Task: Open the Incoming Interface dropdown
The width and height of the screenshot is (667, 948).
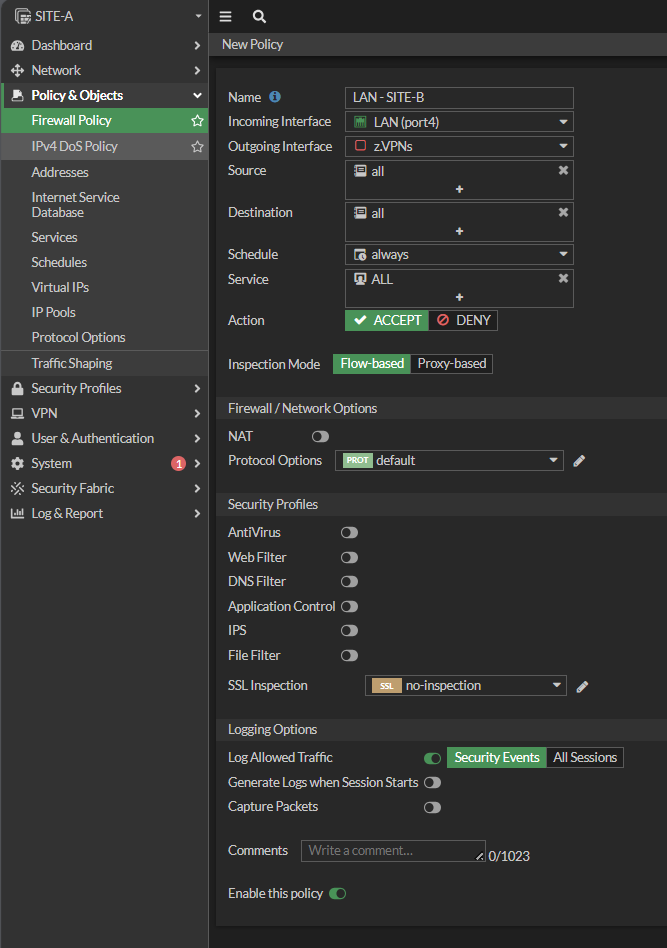Action: pos(459,122)
